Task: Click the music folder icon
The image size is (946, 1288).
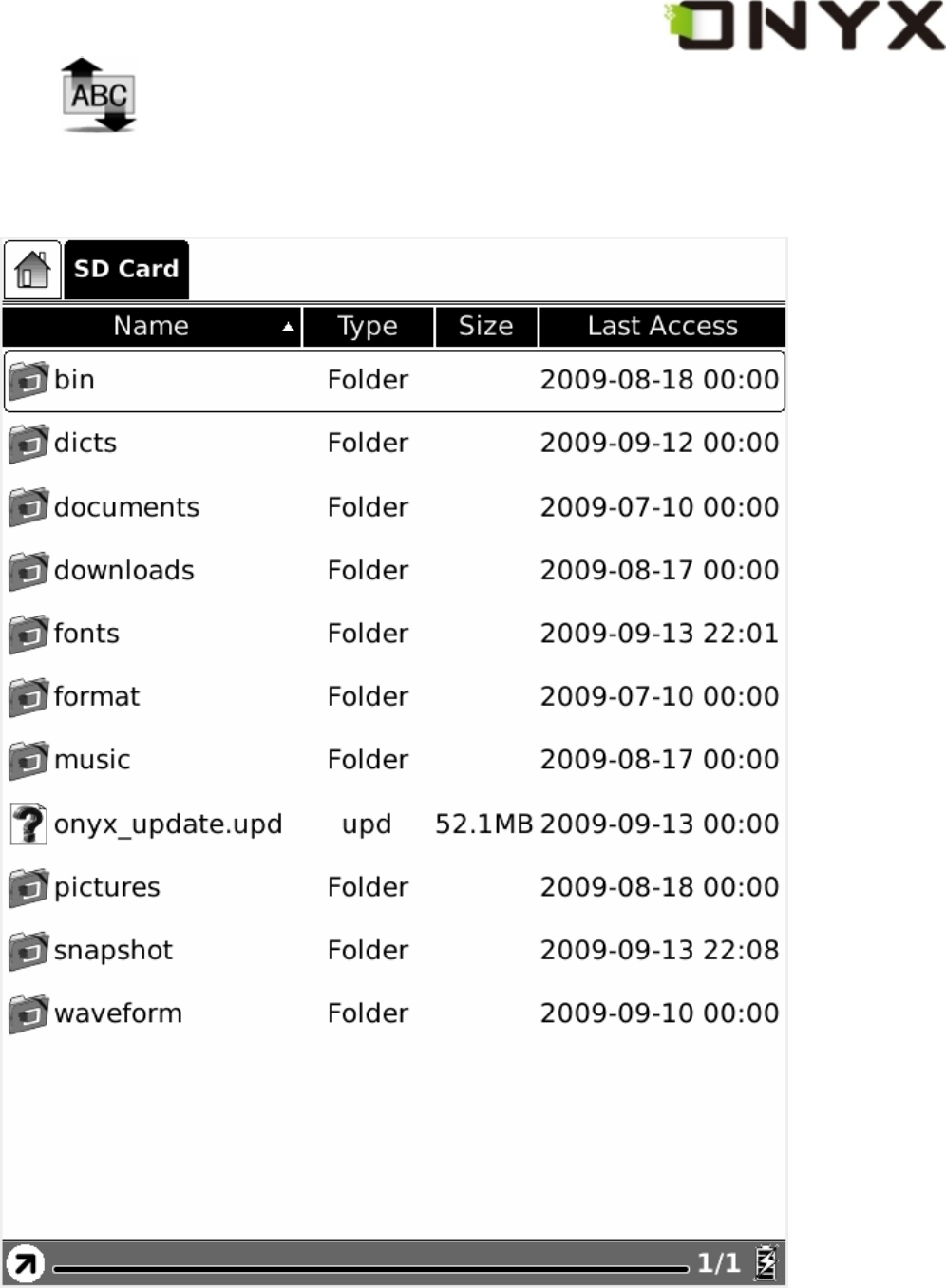Action: pyautogui.click(x=28, y=760)
